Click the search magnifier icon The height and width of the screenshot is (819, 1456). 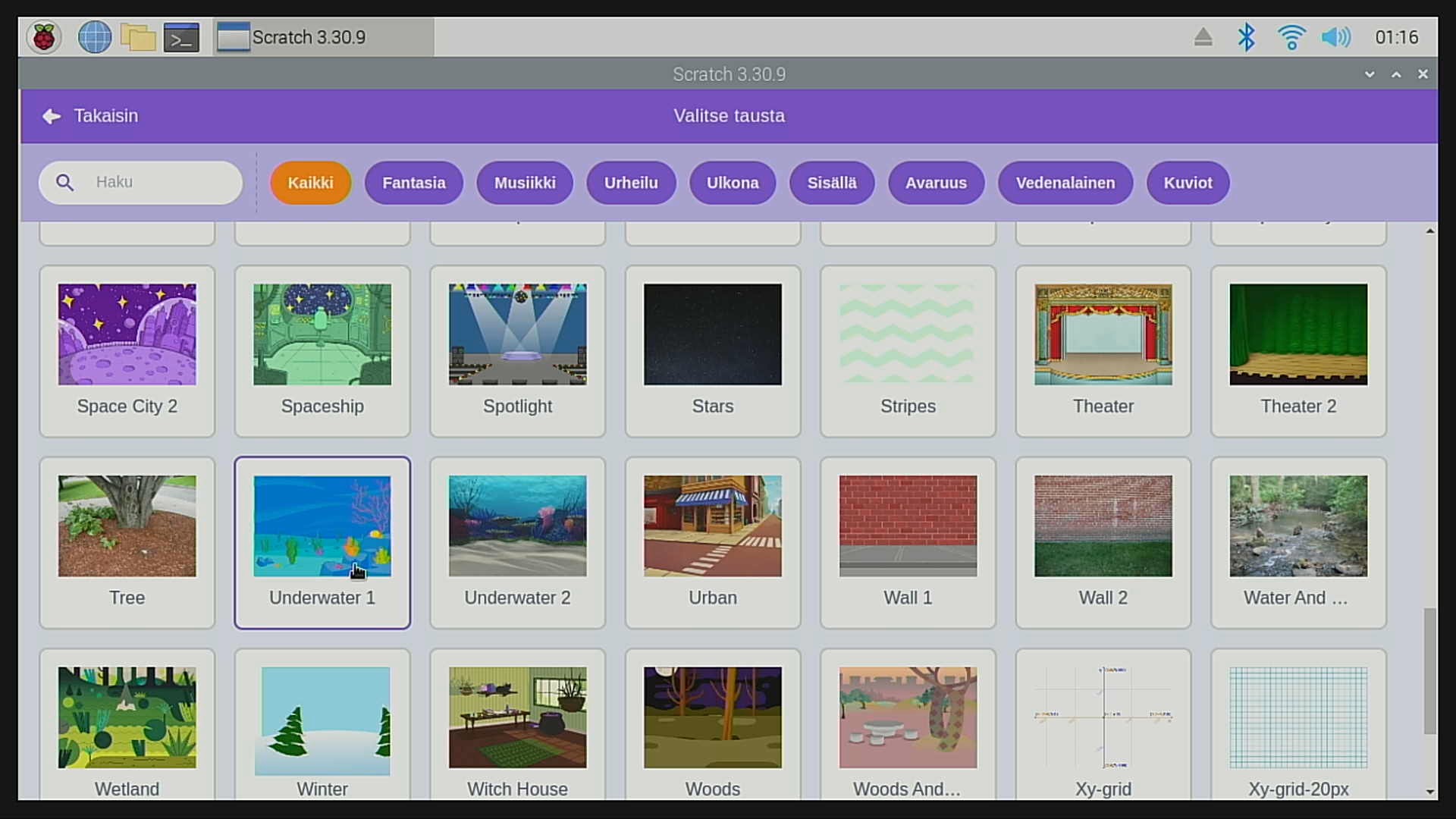click(x=65, y=183)
